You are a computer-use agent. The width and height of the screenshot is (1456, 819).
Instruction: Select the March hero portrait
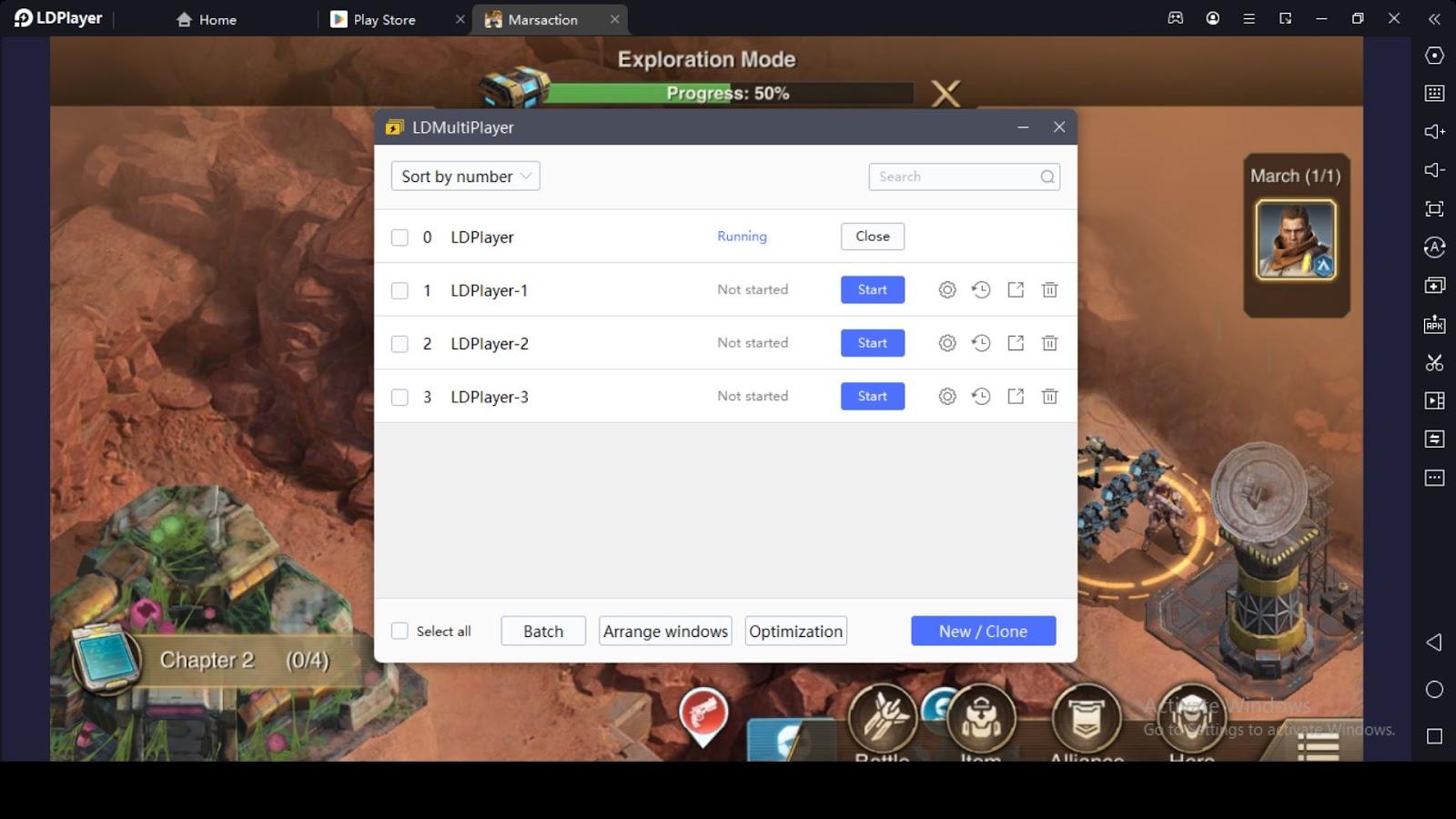(x=1296, y=239)
